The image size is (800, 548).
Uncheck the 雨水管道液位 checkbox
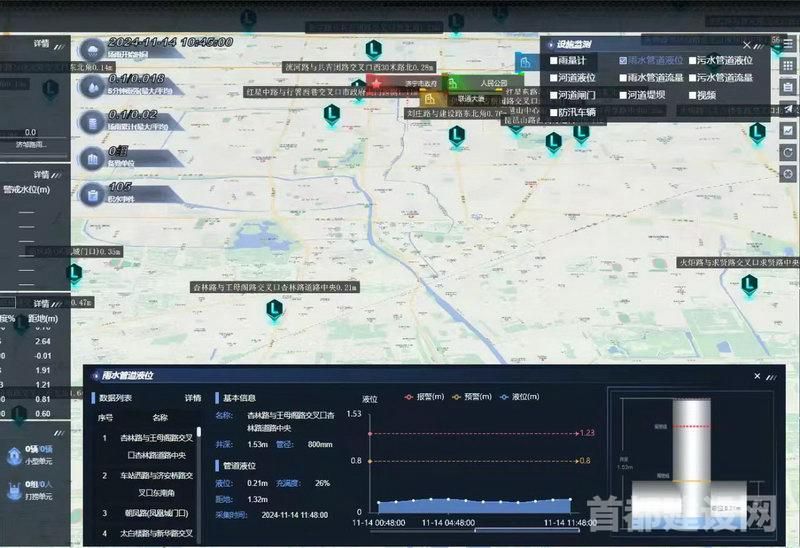click(x=622, y=61)
